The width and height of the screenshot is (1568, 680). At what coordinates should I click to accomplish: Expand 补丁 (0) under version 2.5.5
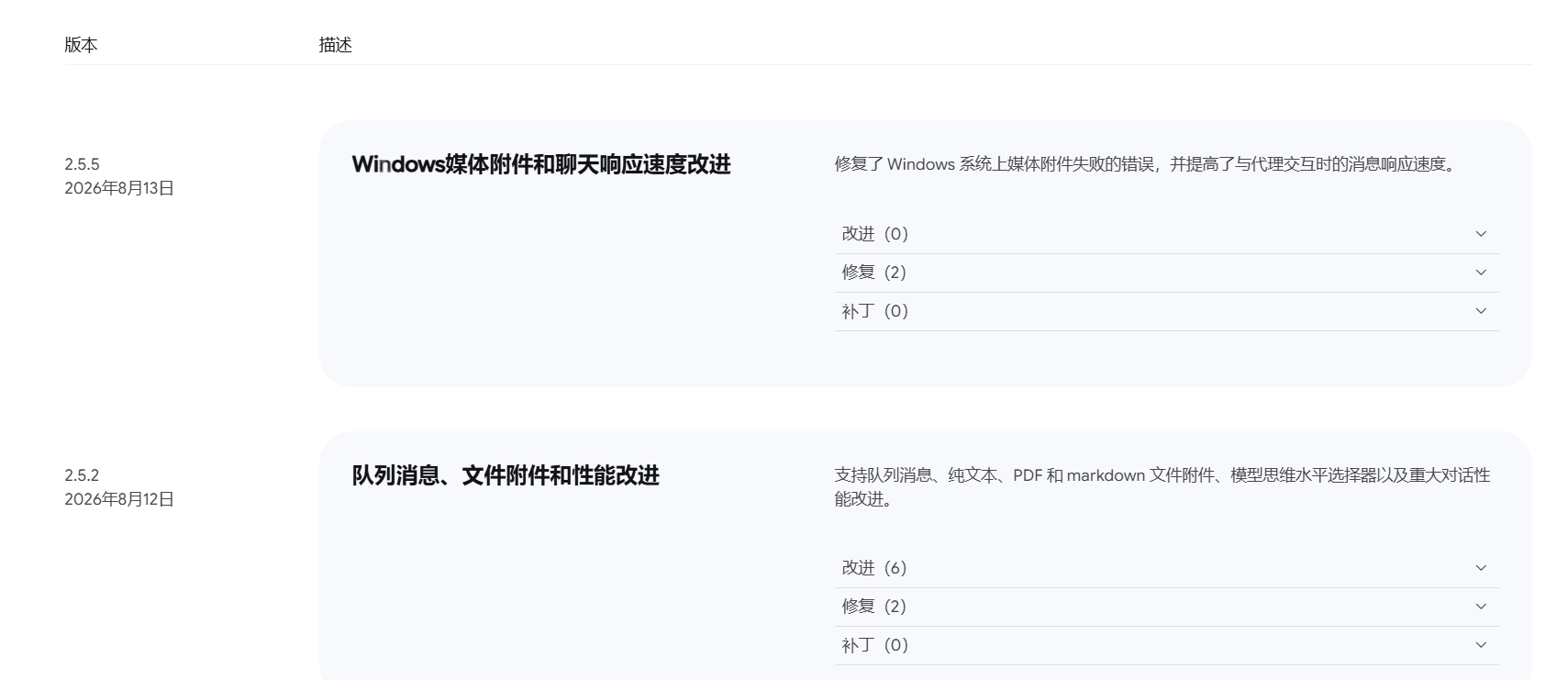tap(1166, 311)
